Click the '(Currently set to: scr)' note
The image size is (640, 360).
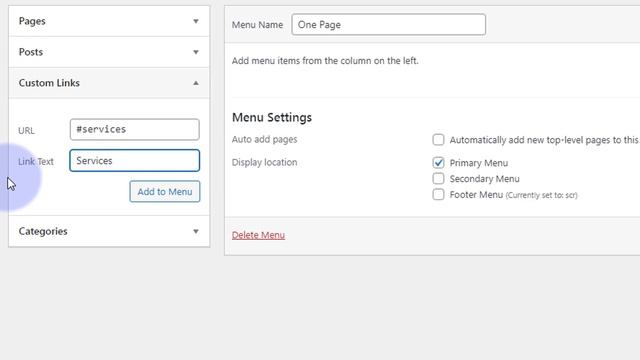coord(542,195)
